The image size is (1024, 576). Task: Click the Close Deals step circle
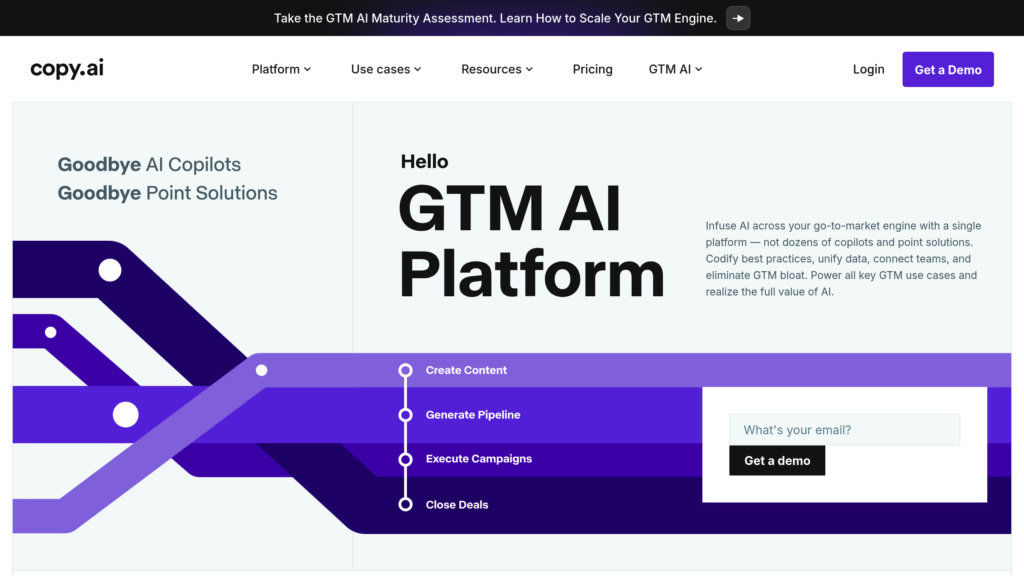tap(405, 505)
